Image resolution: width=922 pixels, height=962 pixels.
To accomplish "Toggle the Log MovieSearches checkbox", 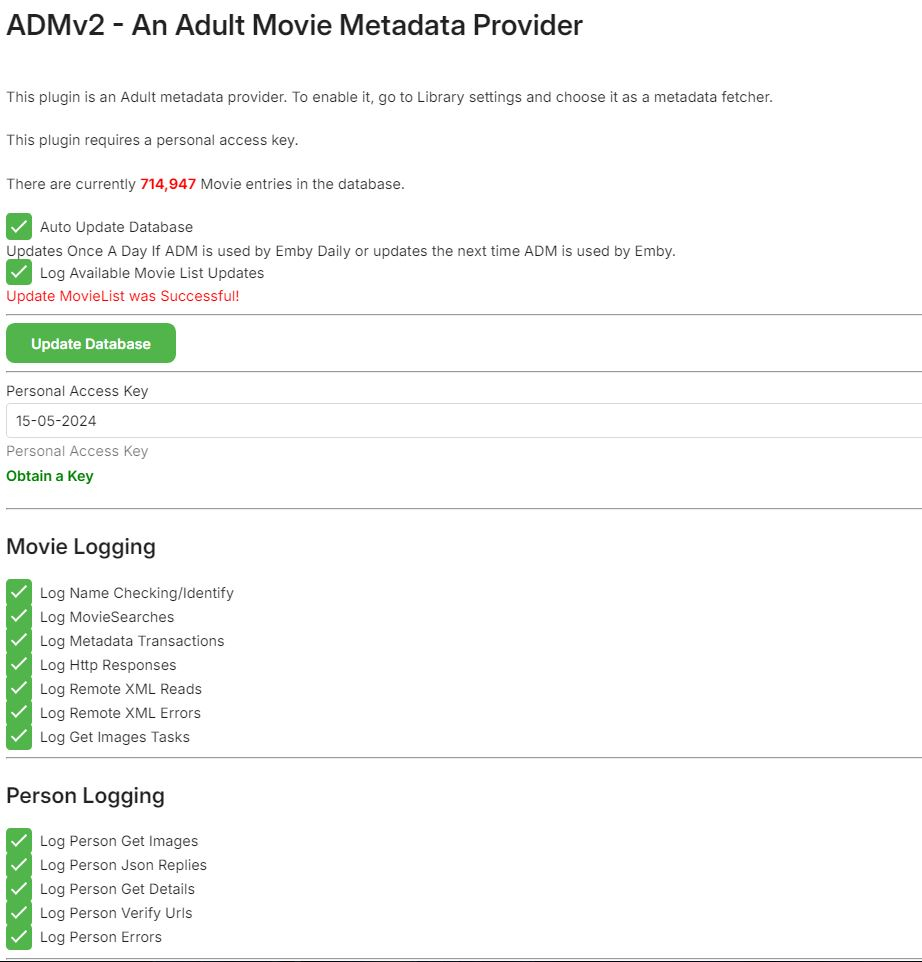I will click(x=19, y=617).
